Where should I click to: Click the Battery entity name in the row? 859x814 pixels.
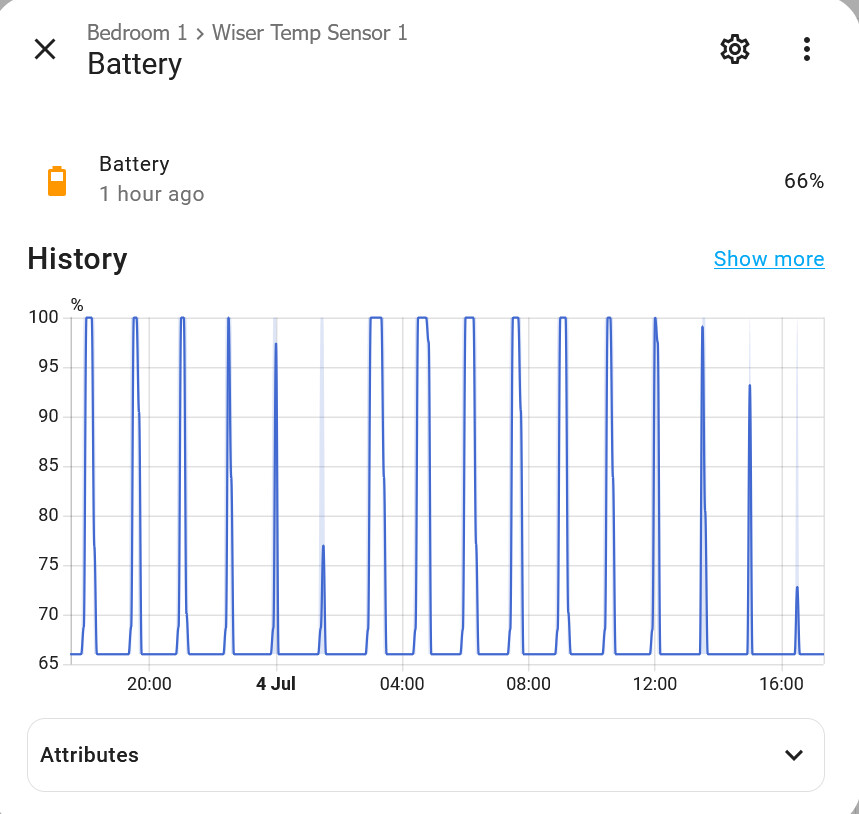coord(134,164)
